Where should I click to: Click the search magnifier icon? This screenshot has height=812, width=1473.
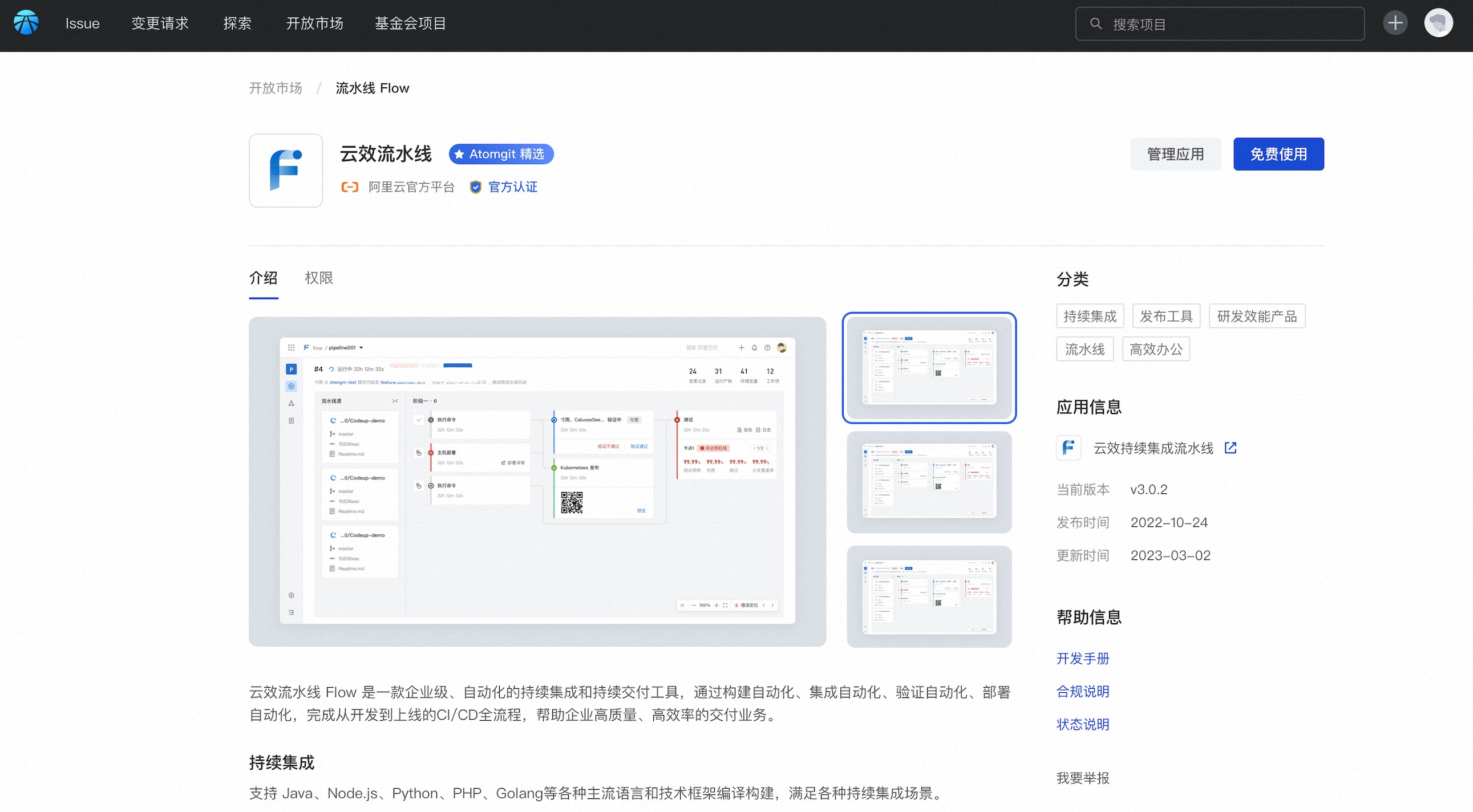coord(1095,23)
